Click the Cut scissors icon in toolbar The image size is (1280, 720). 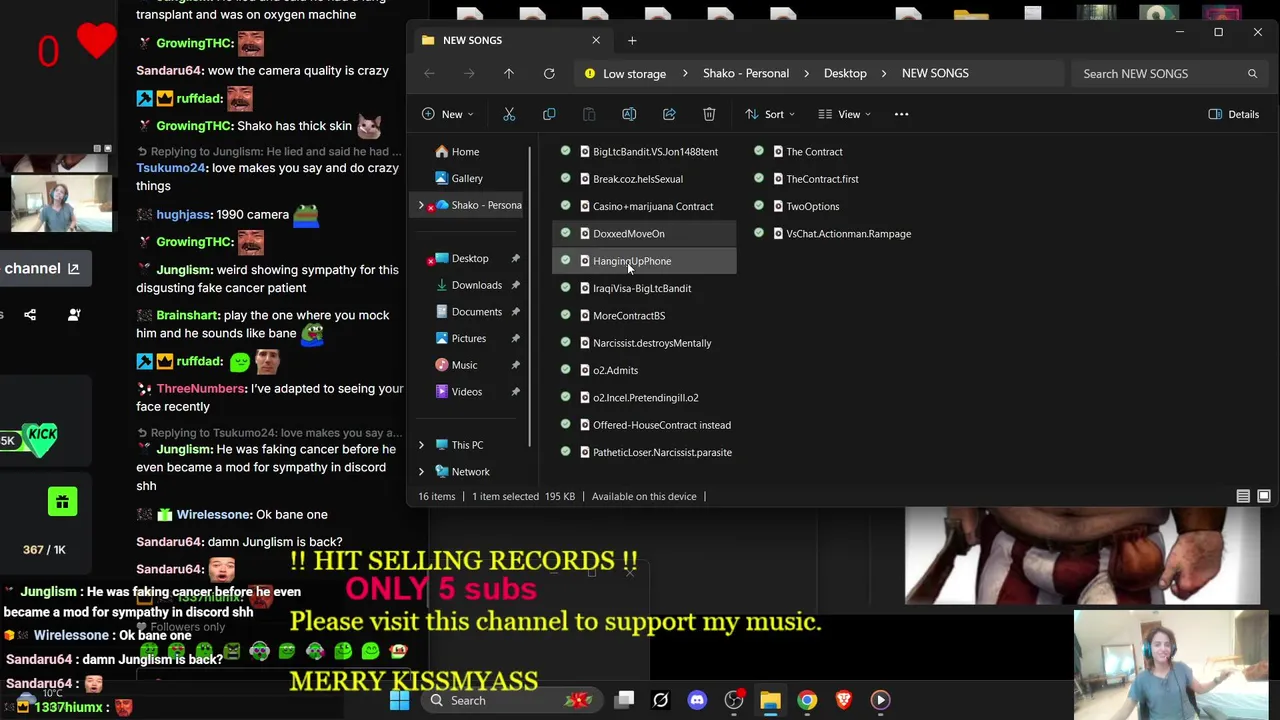509,114
